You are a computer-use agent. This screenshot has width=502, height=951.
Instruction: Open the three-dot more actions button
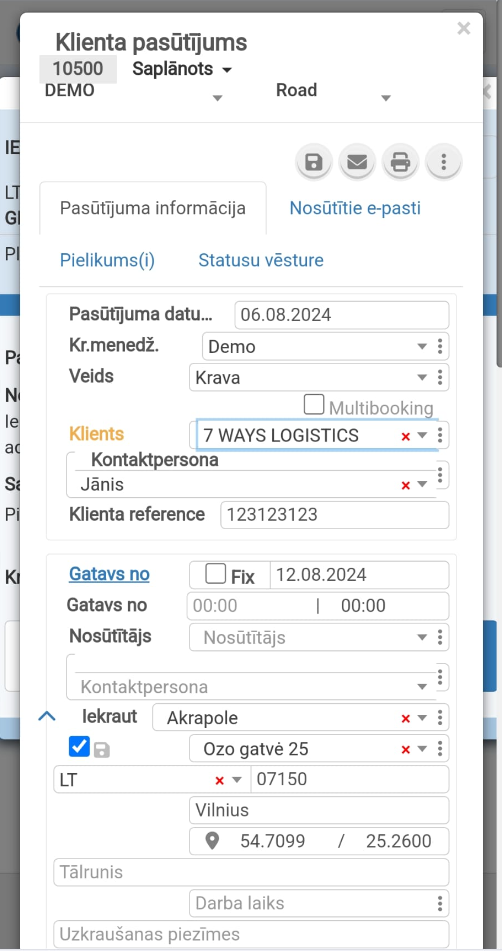pyautogui.click(x=444, y=162)
